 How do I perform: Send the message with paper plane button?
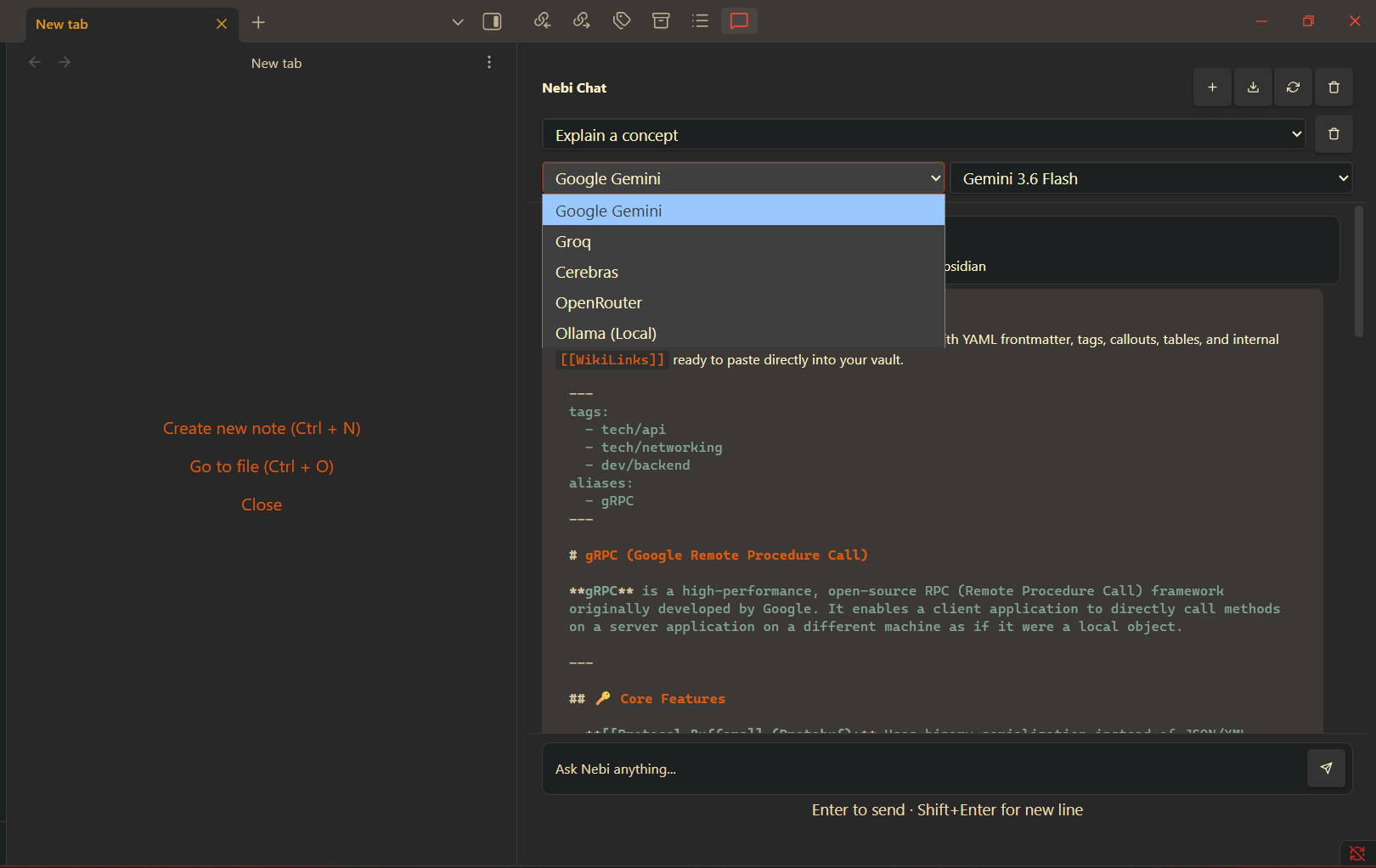pyautogui.click(x=1326, y=768)
